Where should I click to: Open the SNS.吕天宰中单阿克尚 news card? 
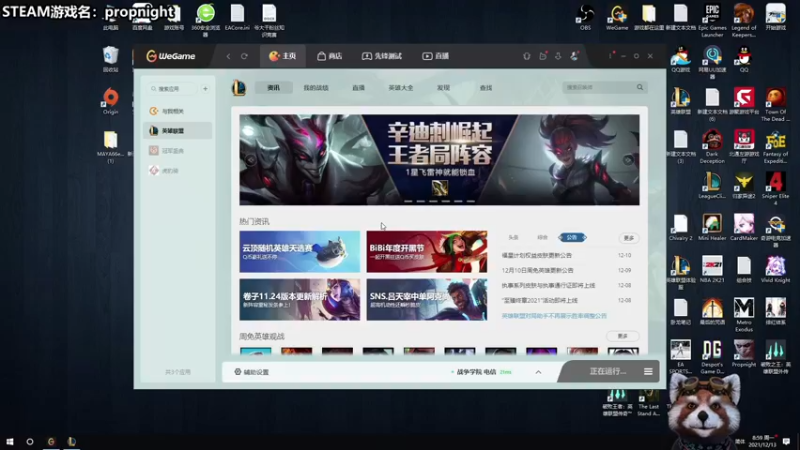click(427, 299)
